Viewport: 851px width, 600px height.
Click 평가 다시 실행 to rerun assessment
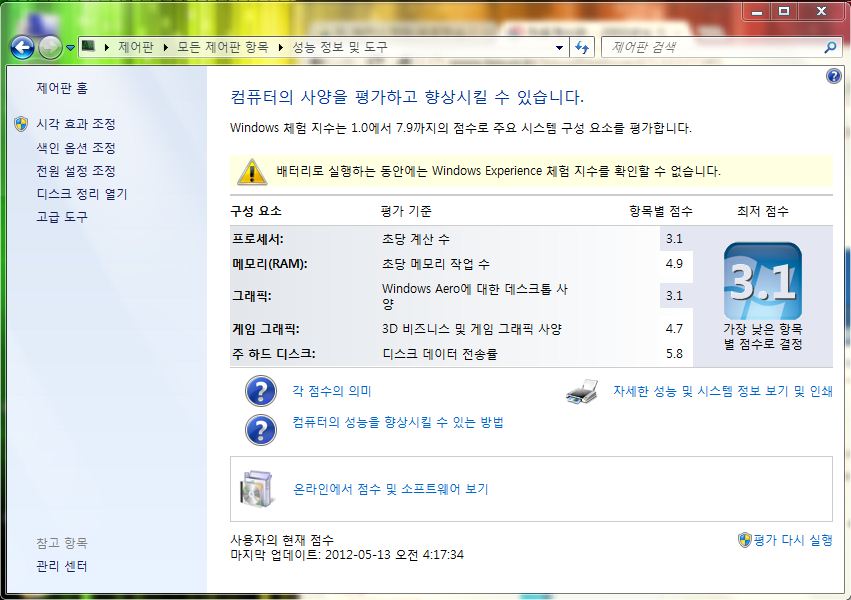(793, 540)
